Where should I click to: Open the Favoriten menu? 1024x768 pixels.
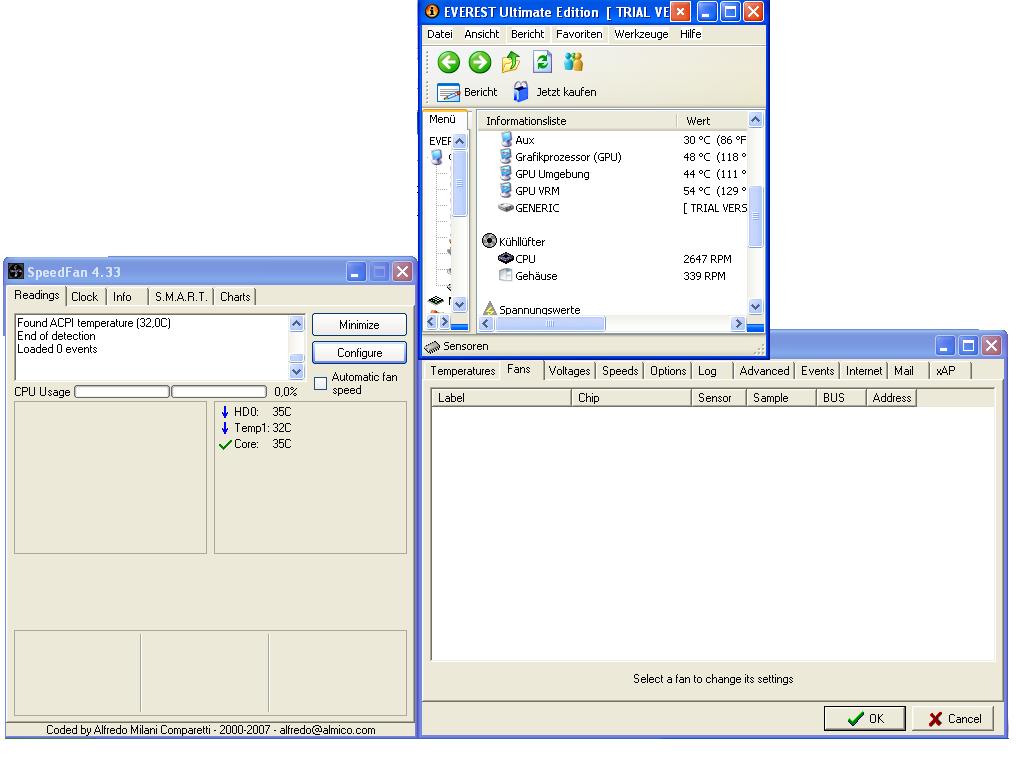[579, 34]
